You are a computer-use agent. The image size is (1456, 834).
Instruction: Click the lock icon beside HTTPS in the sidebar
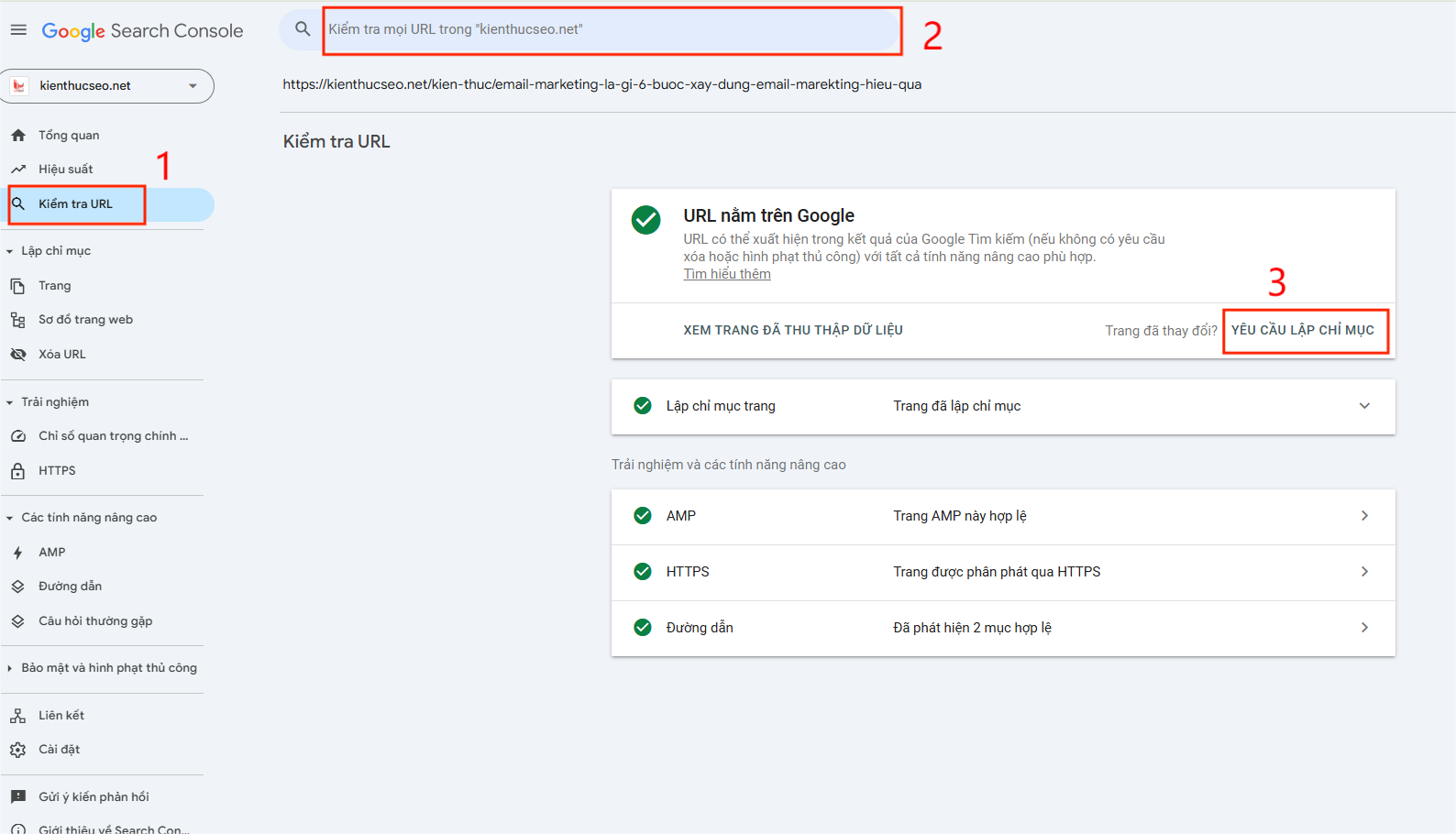coord(18,471)
